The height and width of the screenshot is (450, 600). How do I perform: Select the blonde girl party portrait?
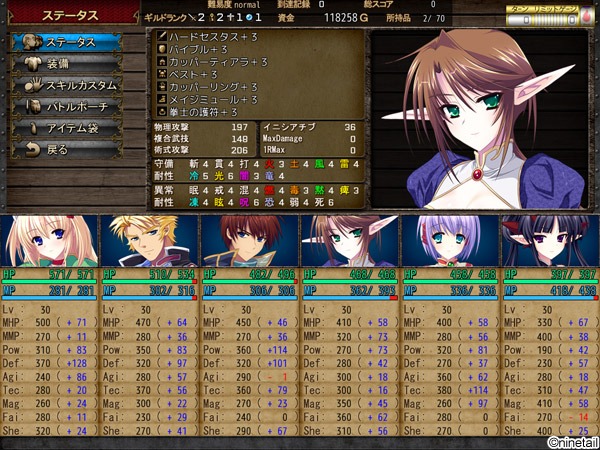click(51, 240)
